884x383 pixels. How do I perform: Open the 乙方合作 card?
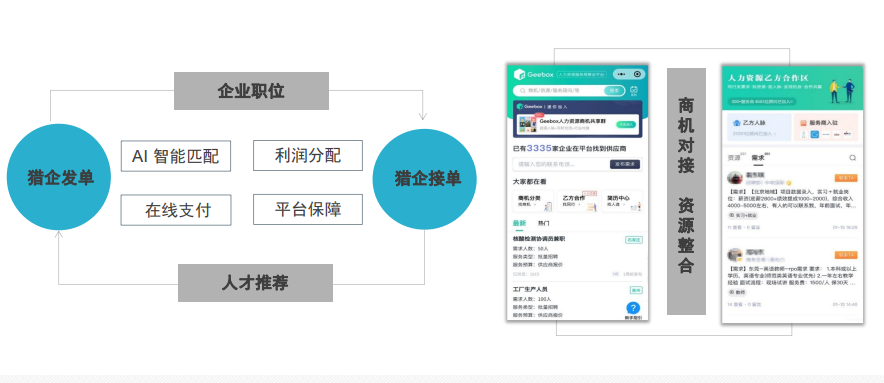tap(578, 201)
